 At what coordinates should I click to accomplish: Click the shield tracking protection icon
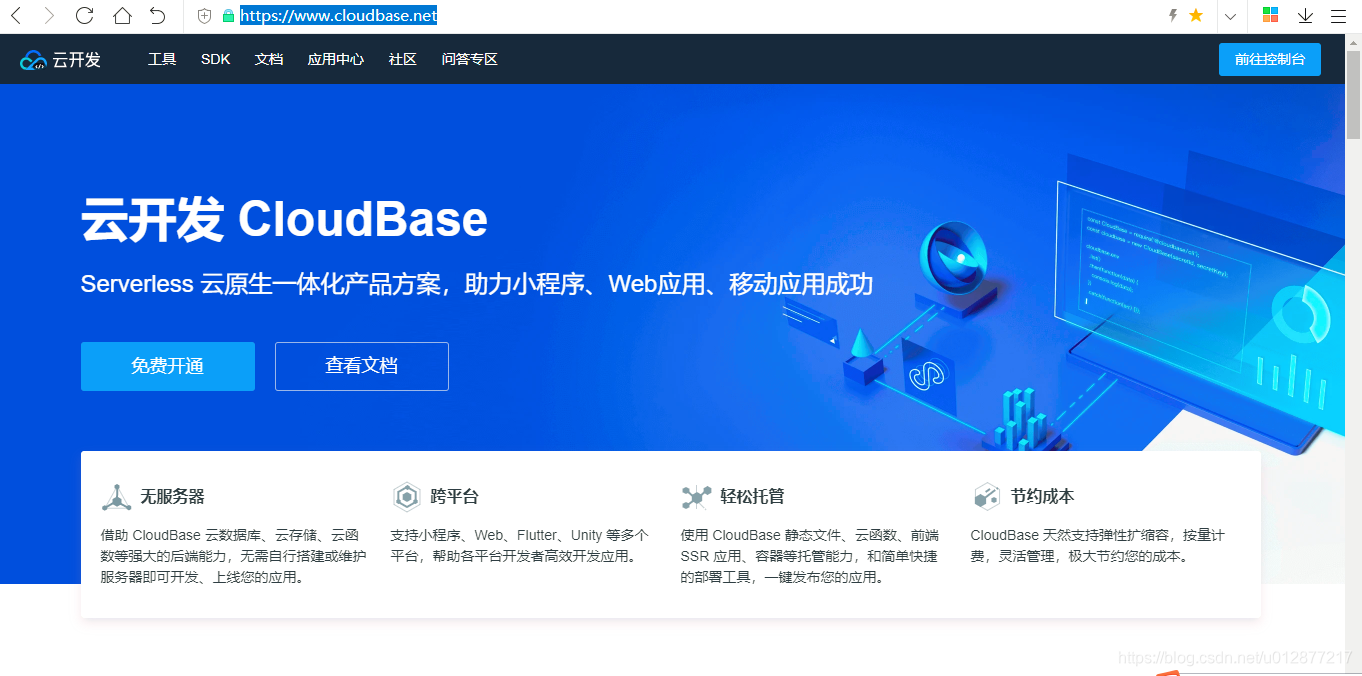pos(204,15)
